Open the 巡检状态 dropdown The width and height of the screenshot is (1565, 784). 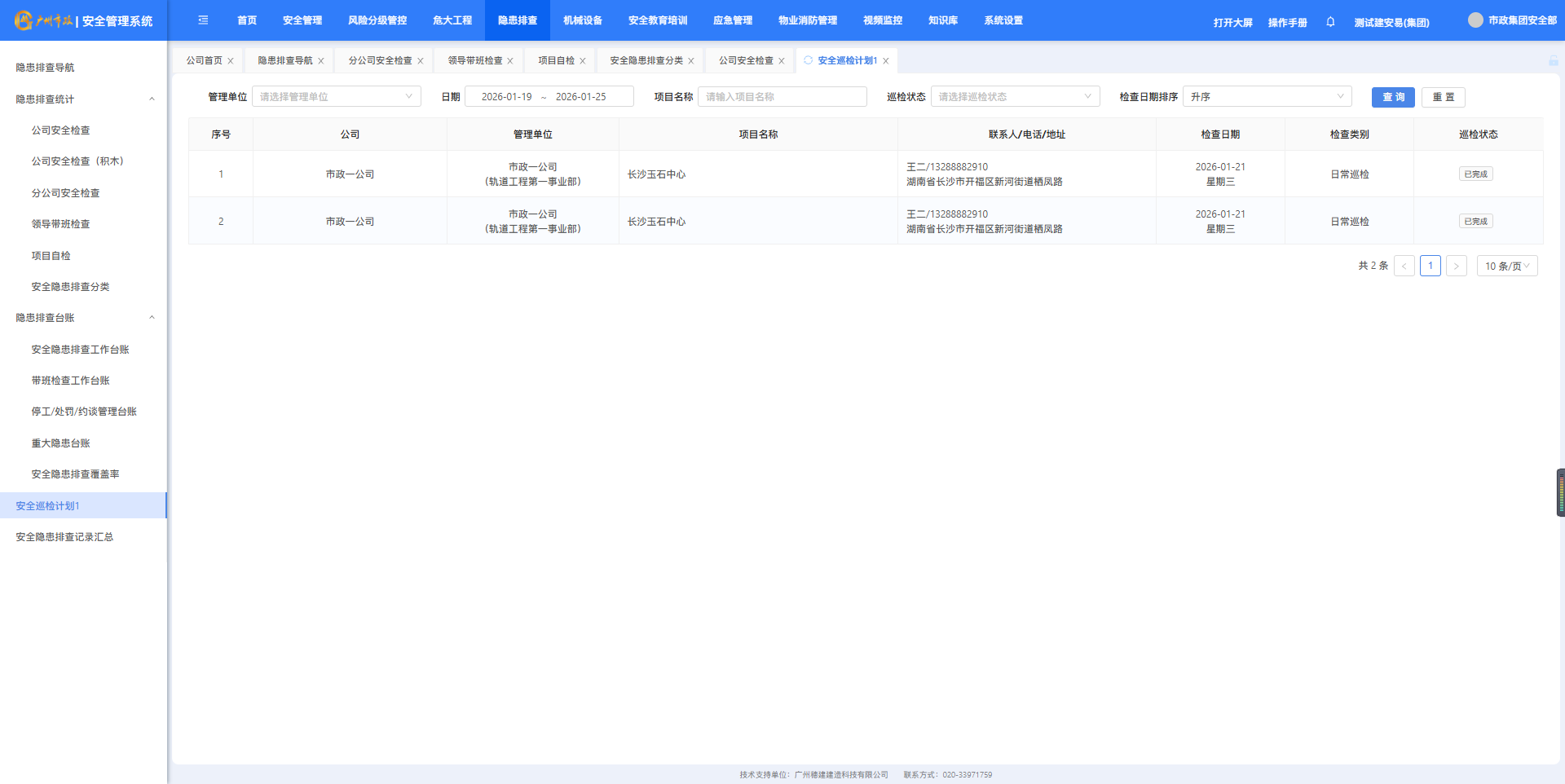tap(1015, 97)
